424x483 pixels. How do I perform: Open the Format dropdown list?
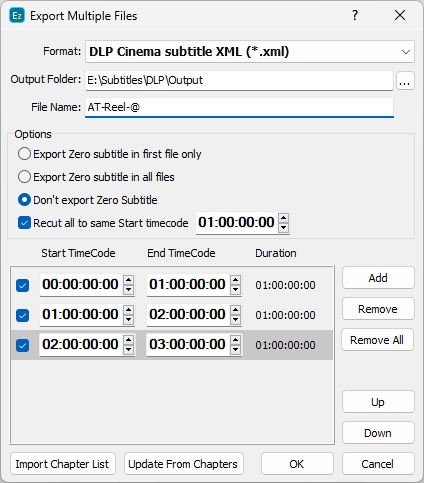[x=250, y=52]
